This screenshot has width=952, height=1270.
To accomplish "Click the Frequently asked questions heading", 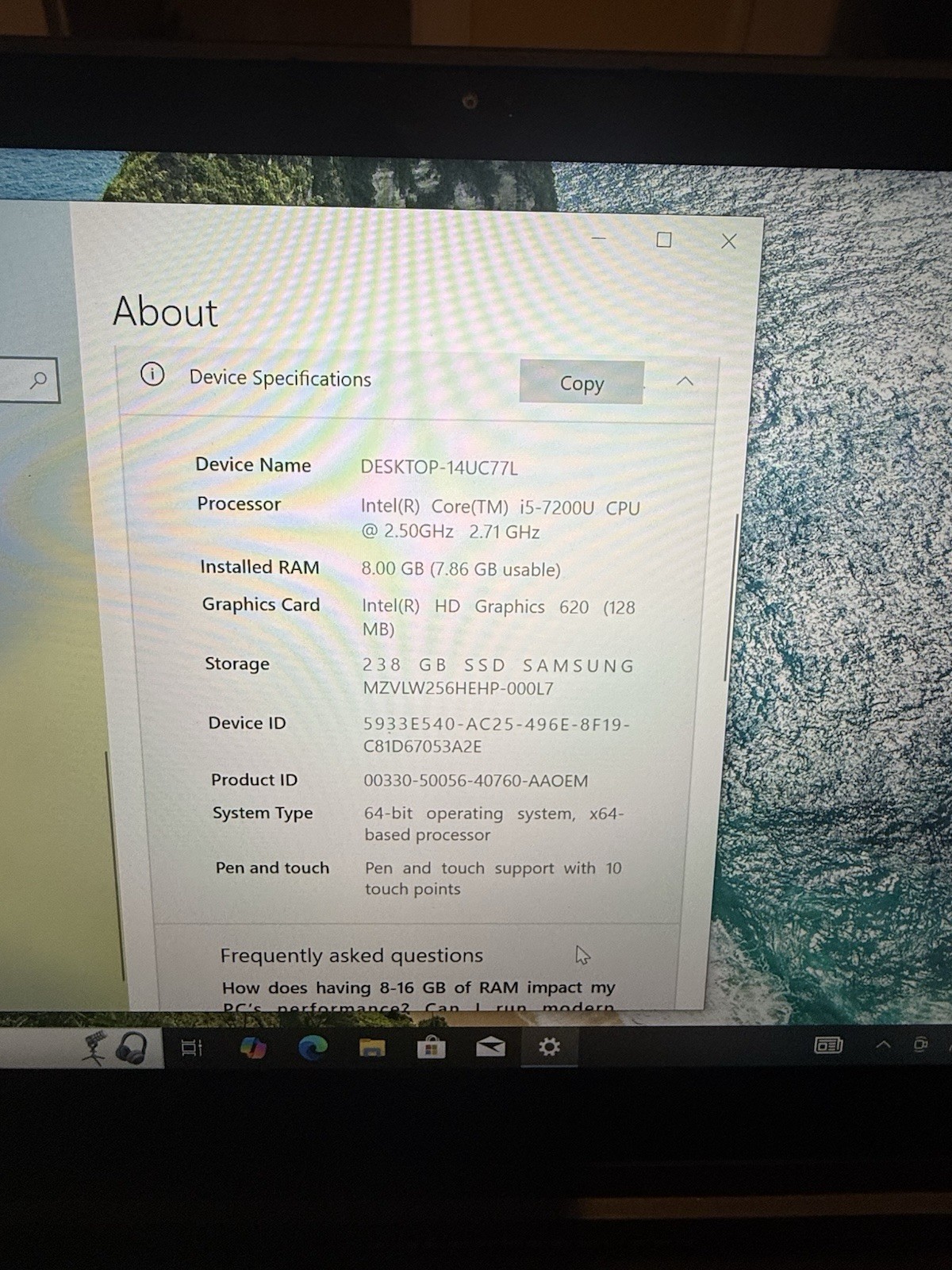I will coord(351,956).
